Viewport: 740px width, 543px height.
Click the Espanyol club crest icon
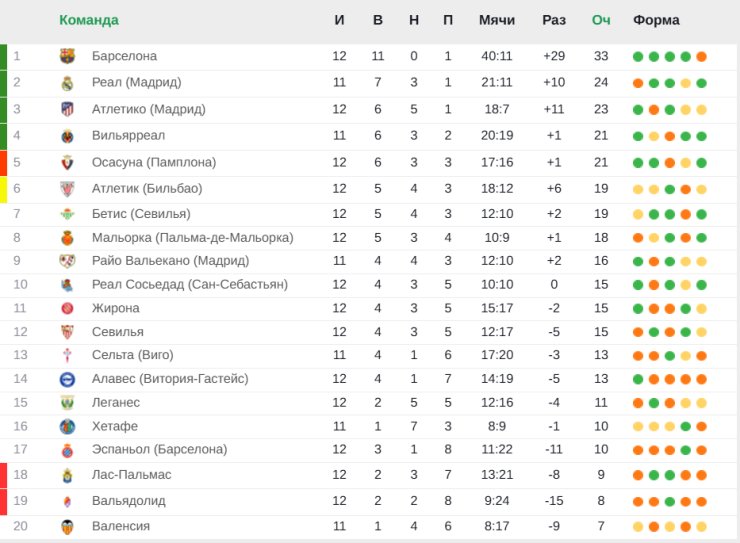coord(67,450)
